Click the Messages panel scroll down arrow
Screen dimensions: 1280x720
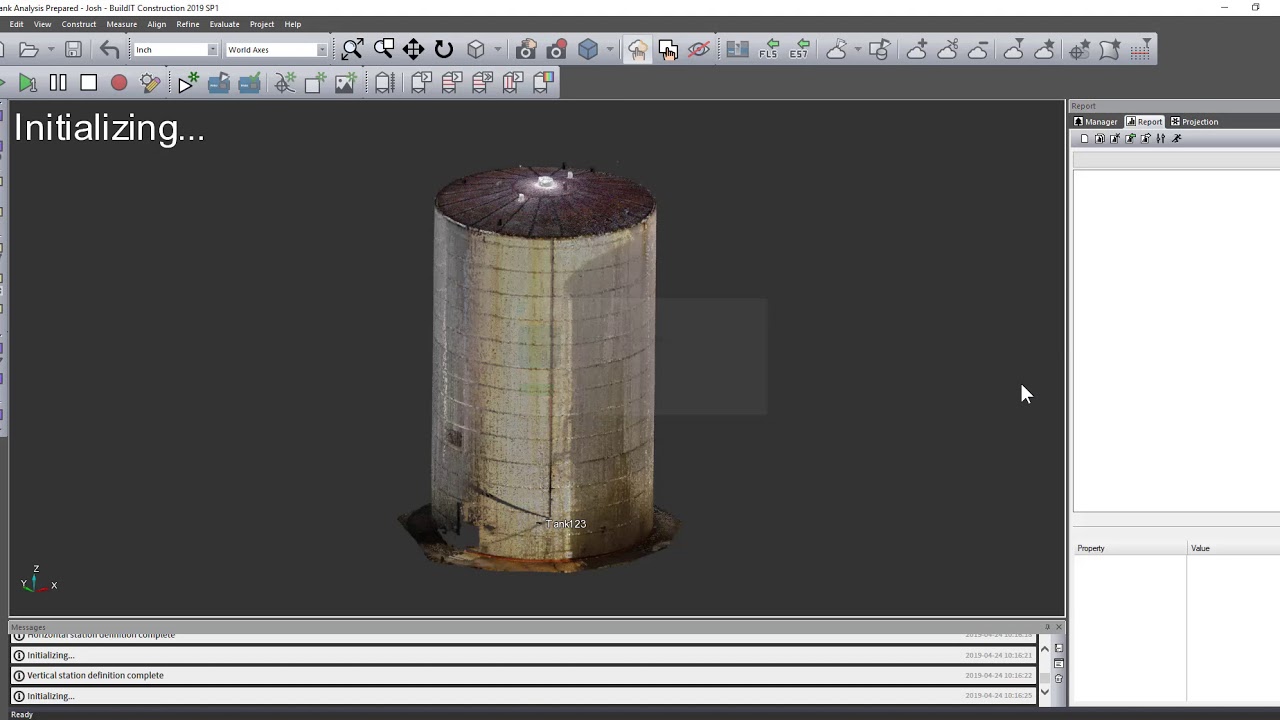pyautogui.click(x=1045, y=692)
